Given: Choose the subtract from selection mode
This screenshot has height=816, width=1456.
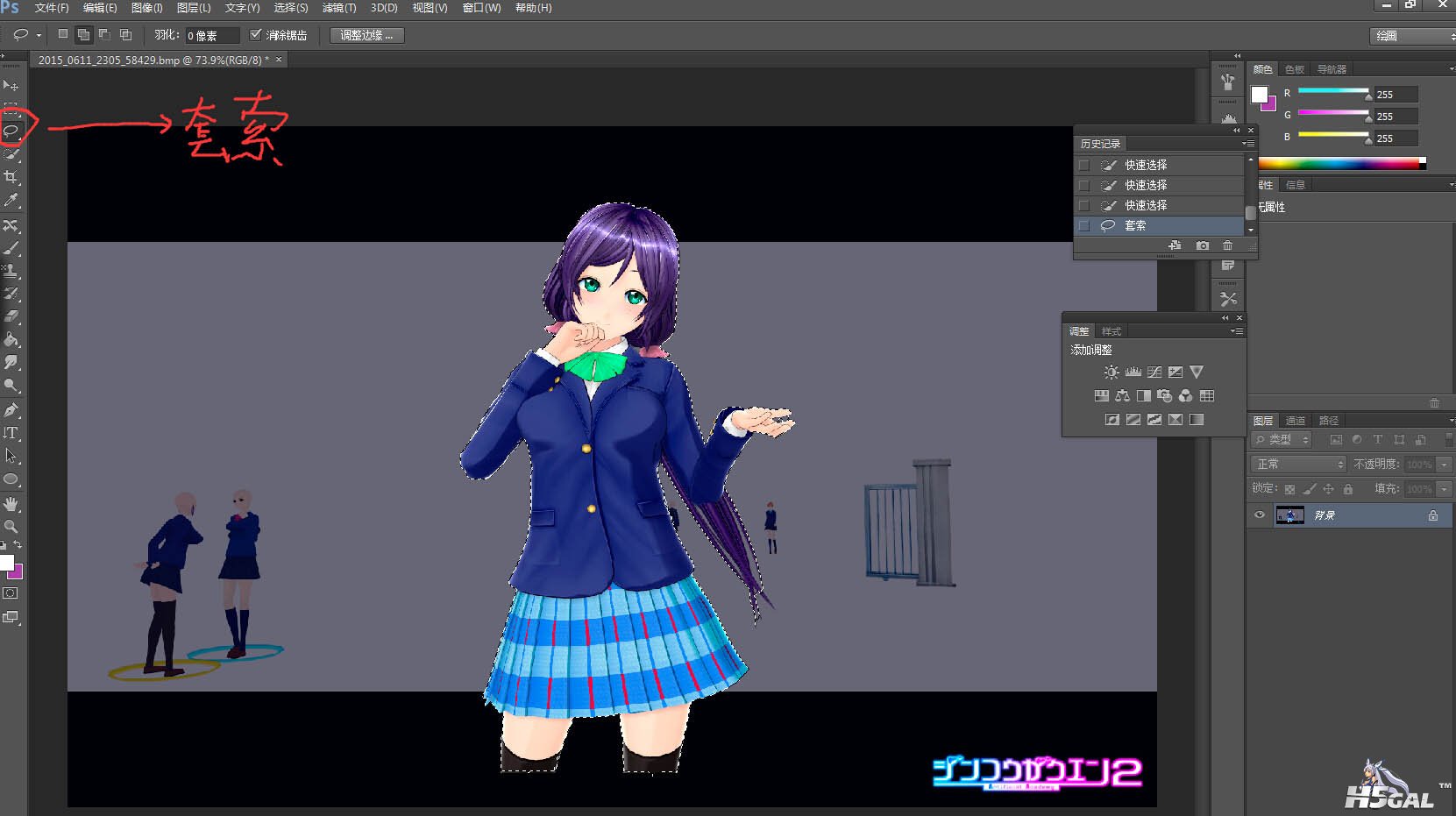Looking at the screenshot, I should tap(104, 35).
